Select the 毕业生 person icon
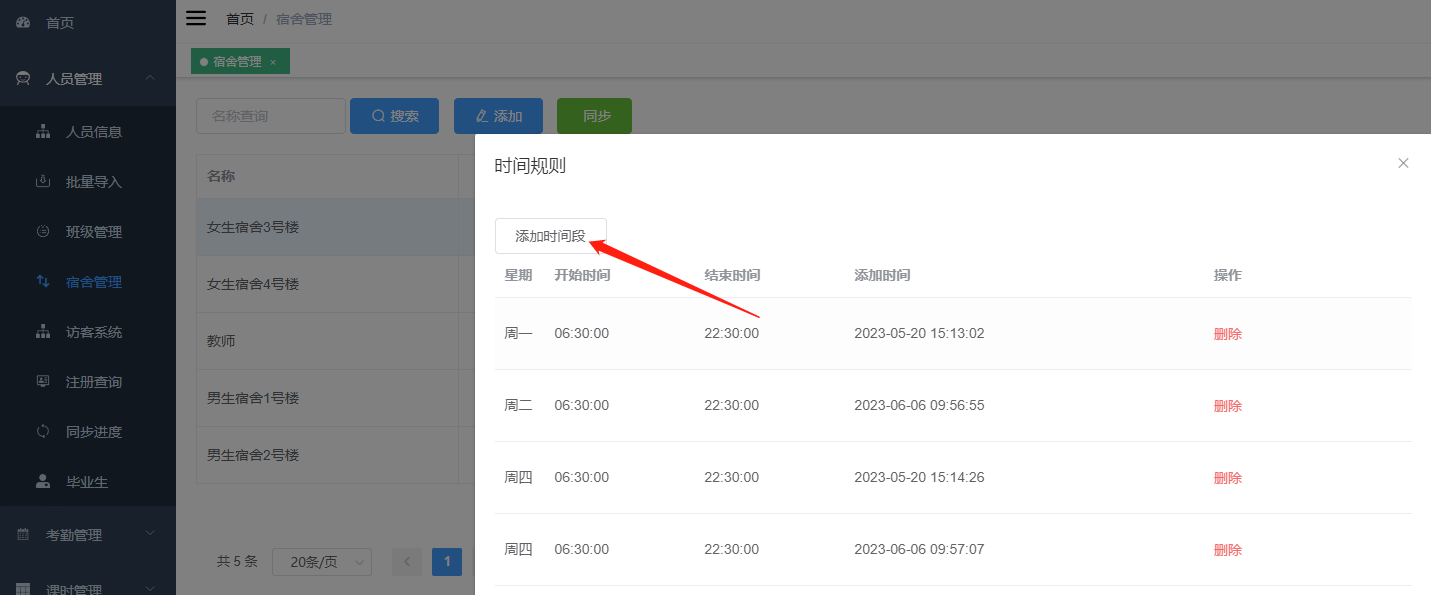Screen dimensions: 1431x595 [46, 481]
